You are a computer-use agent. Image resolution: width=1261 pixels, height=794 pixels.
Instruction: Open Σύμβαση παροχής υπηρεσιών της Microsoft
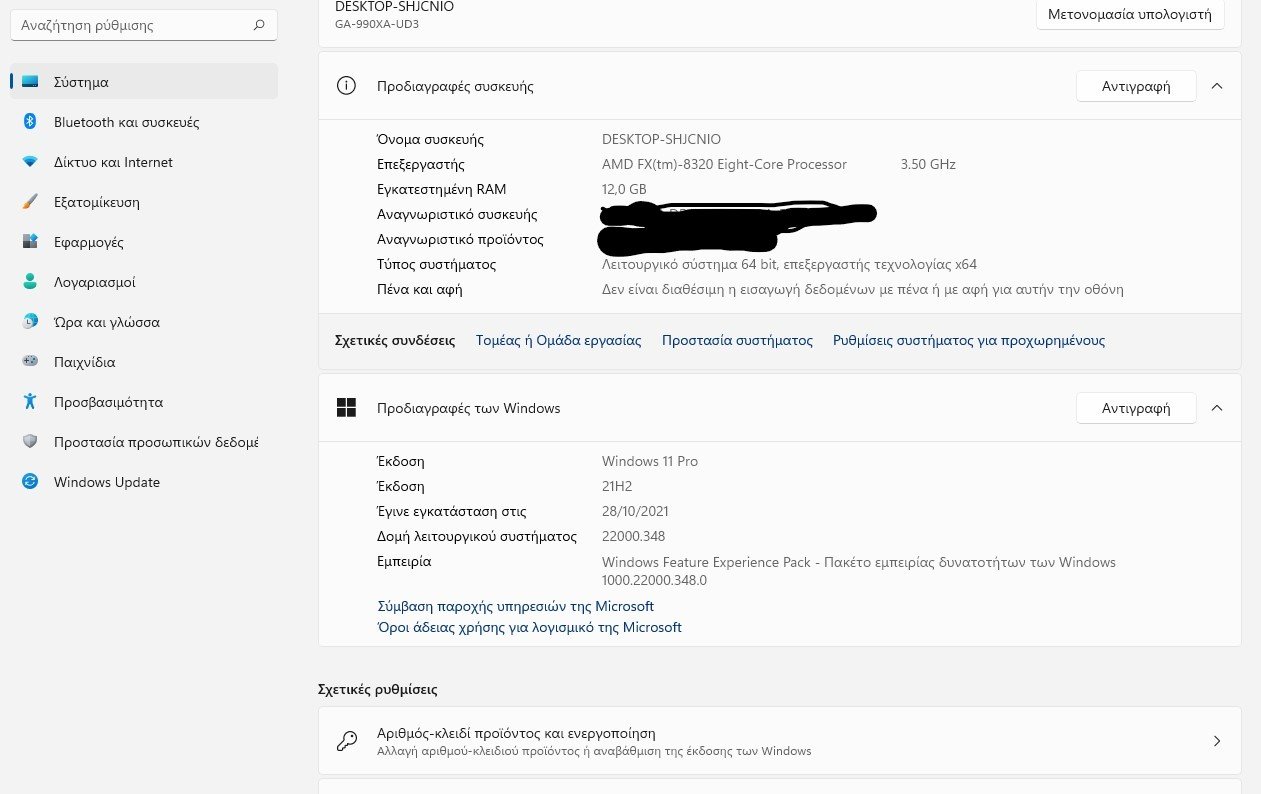pos(515,606)
